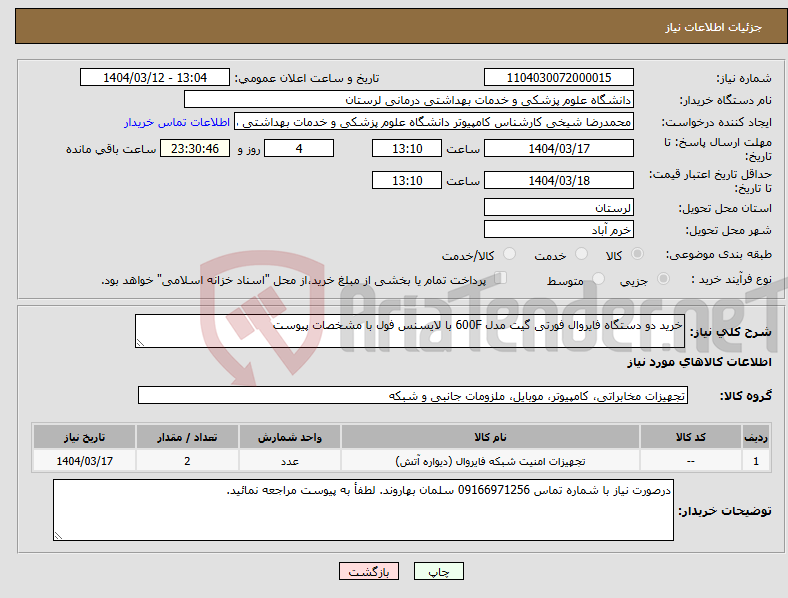
Task: Click the delivery province لرستان field
Action: tap(558, 207)
